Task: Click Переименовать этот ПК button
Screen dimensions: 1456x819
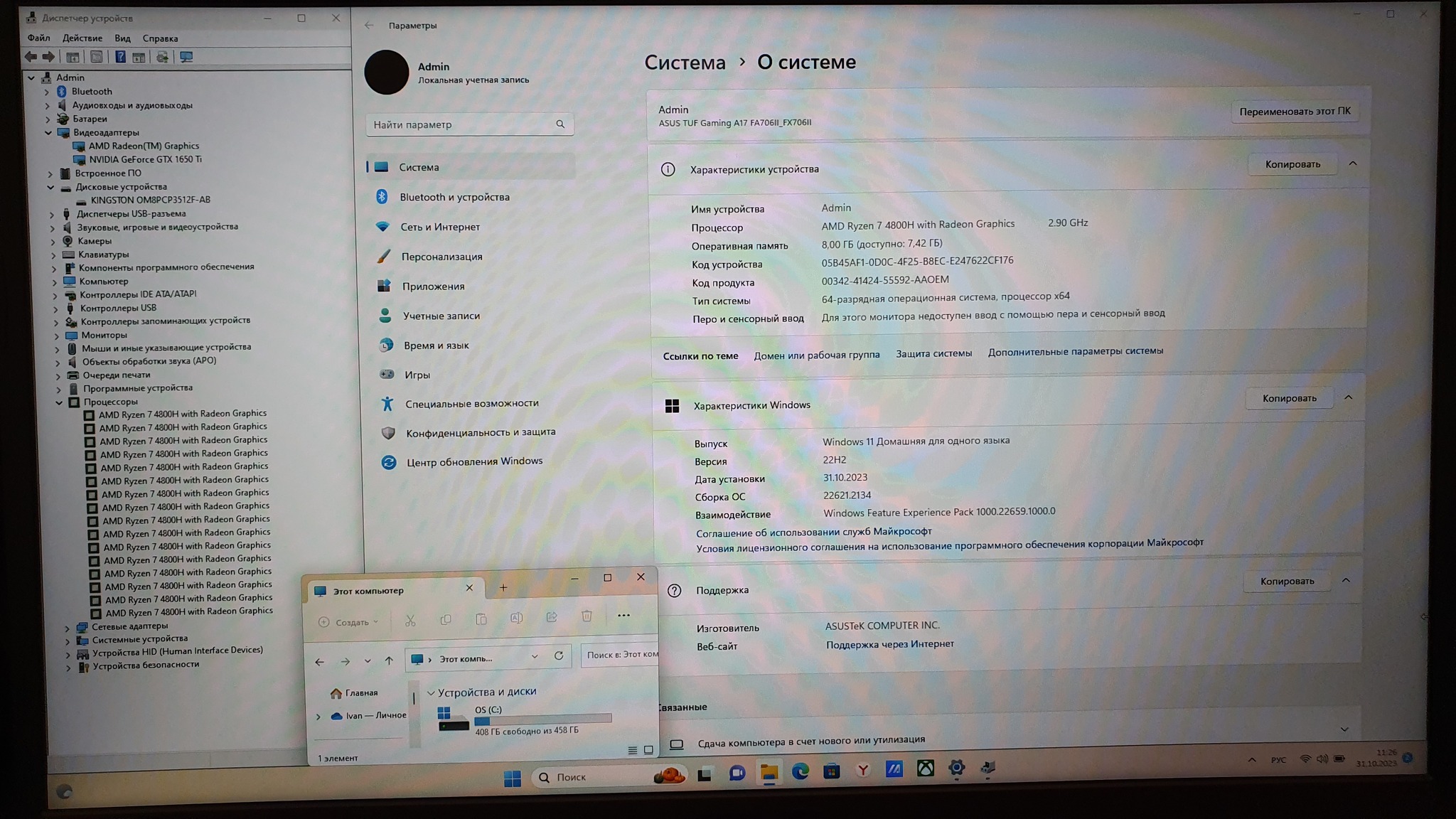Action: [x=1294, y=112]
